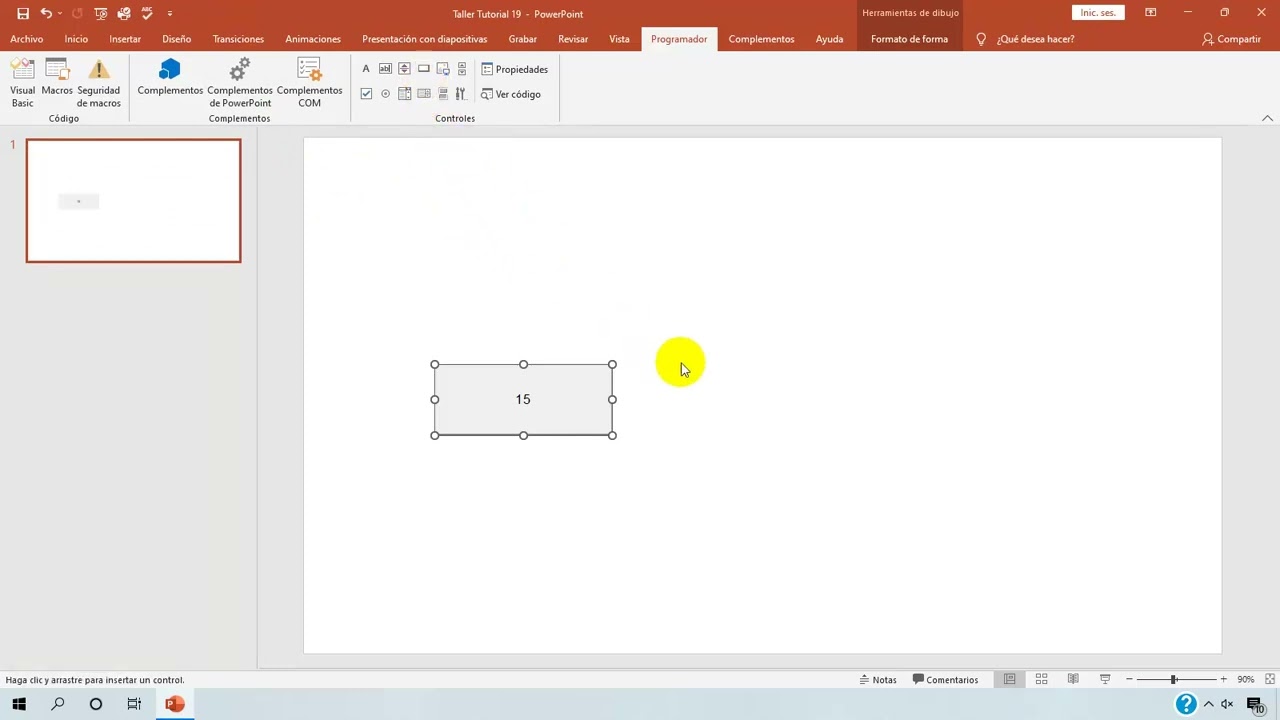Select the Text Box (abl) control
The image size is (1280, 720).
(385, 69)
